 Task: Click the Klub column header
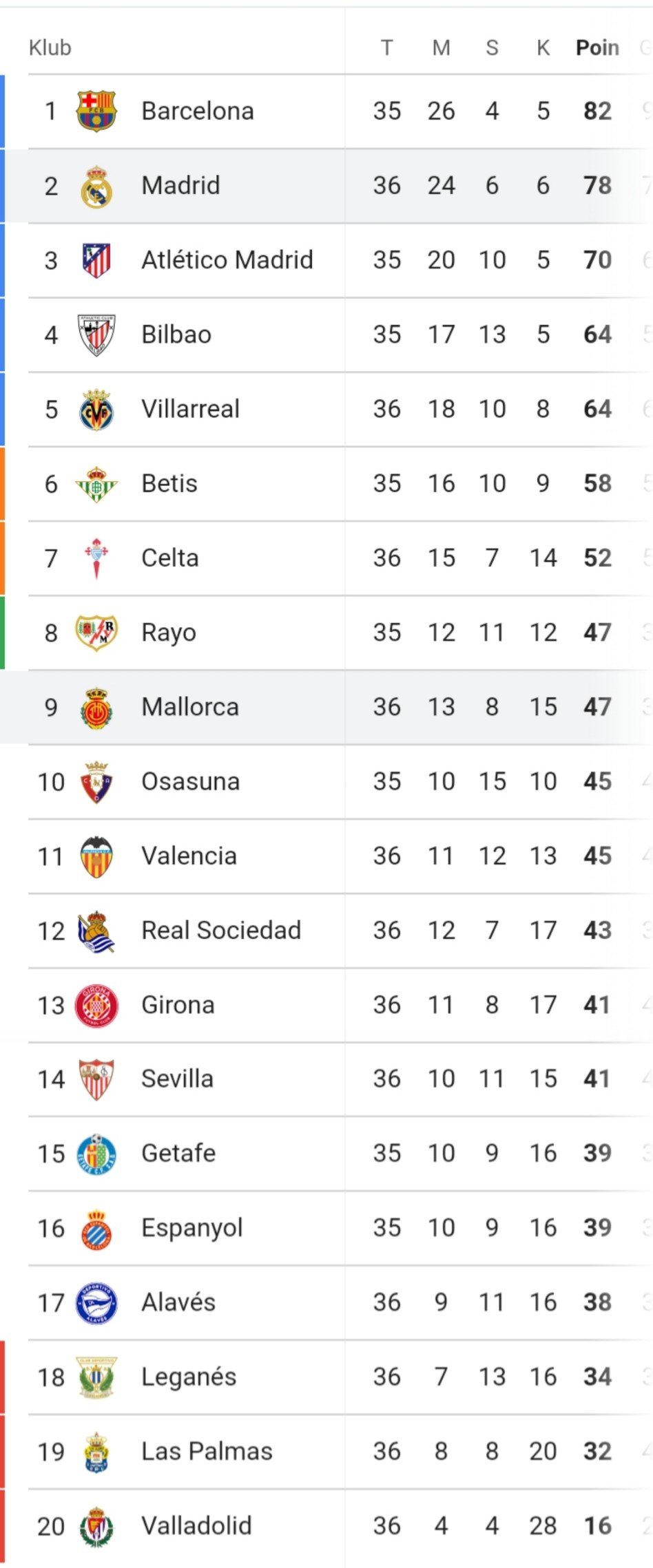50,47
